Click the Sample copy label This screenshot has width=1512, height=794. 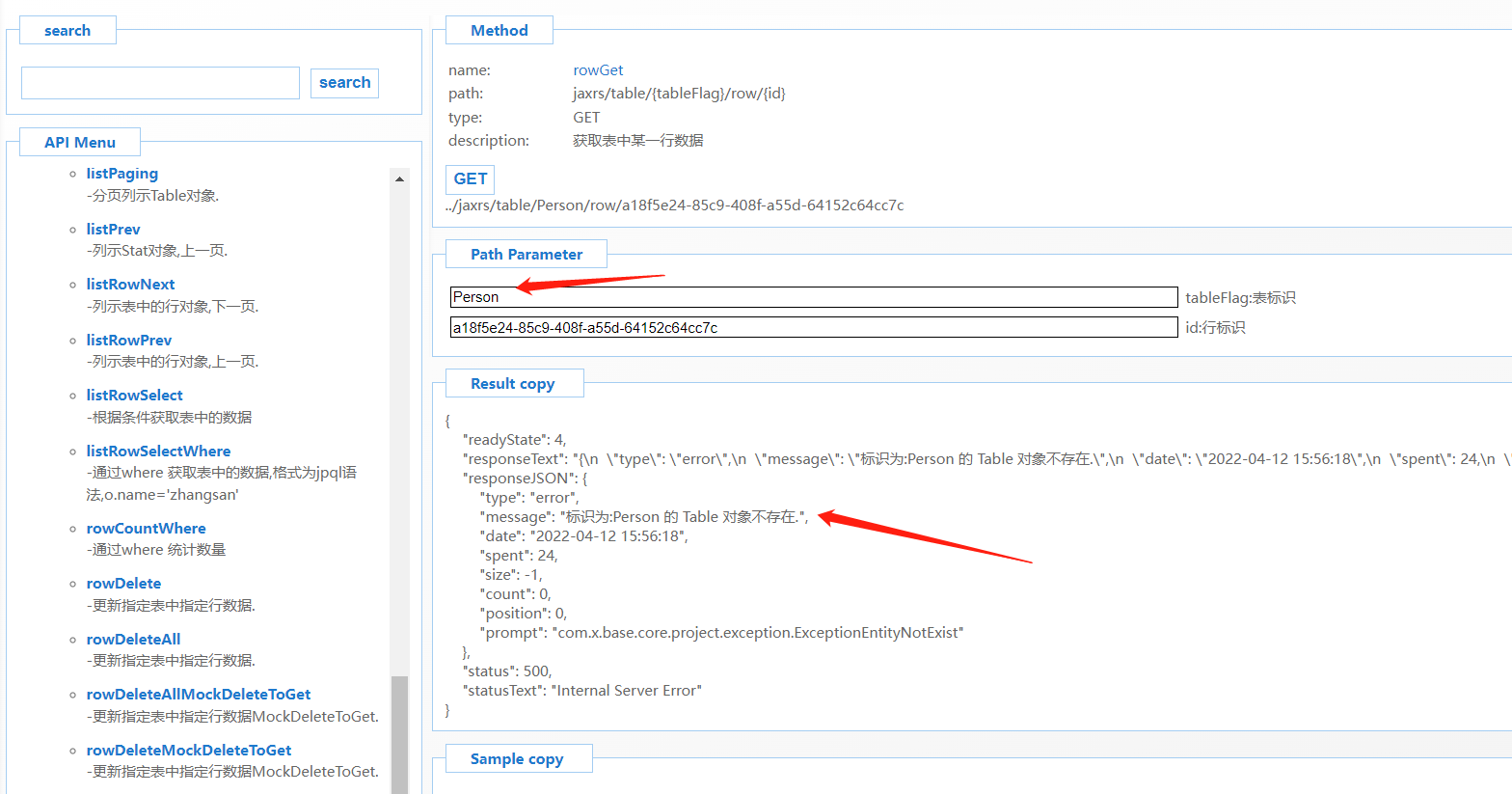(x=516, y=759)
